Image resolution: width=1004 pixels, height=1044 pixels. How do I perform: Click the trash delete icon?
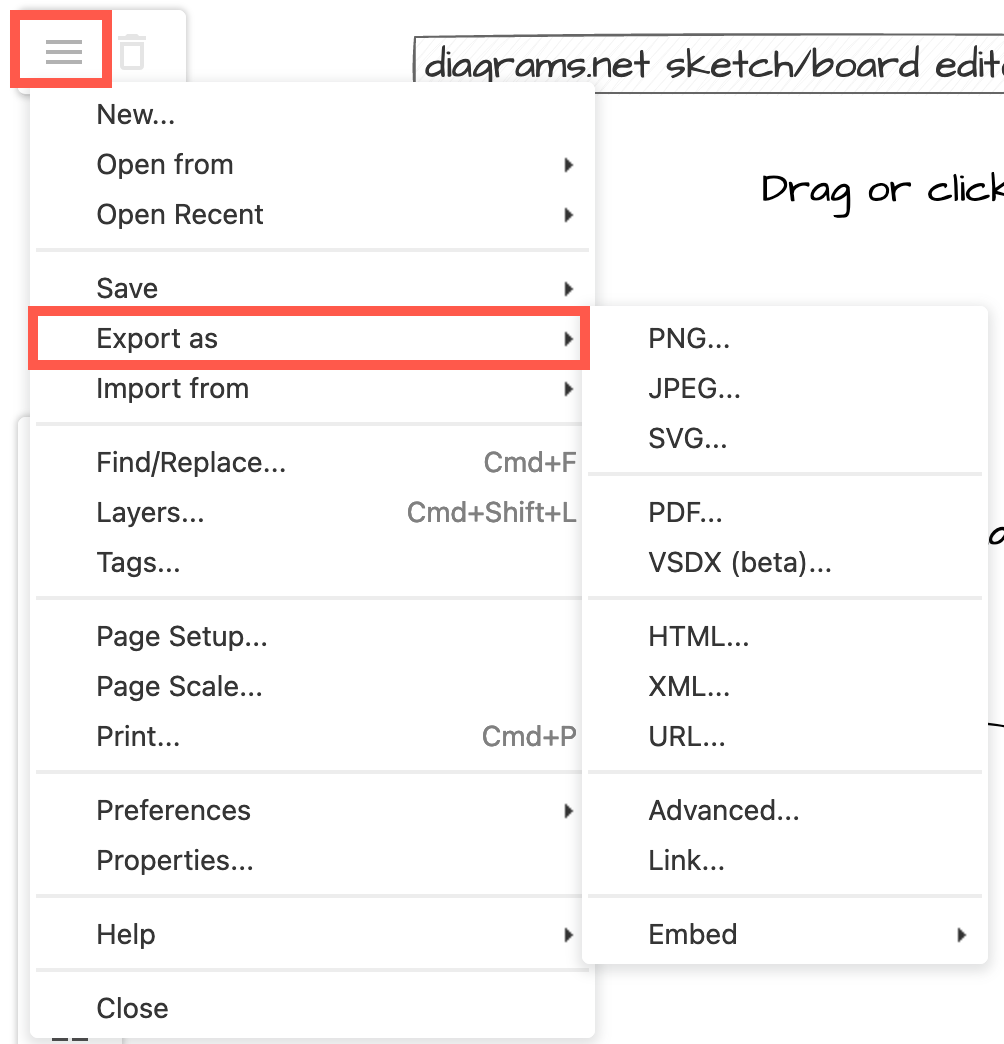click(132, 52)
